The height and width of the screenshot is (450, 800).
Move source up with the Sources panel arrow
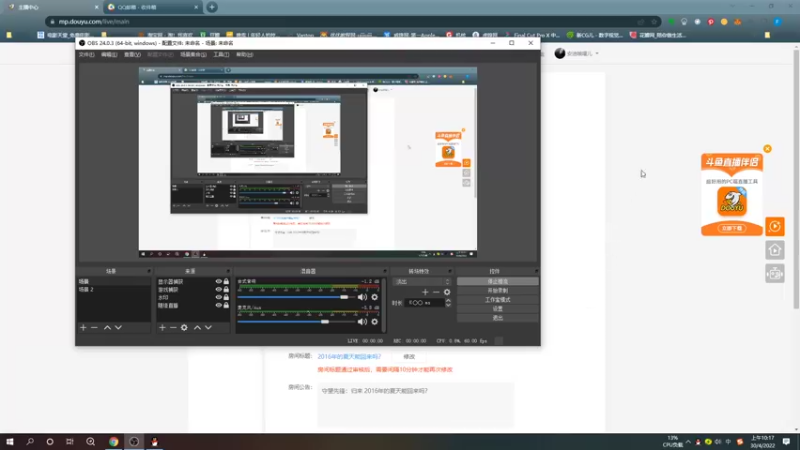click(x=197, y=328)
